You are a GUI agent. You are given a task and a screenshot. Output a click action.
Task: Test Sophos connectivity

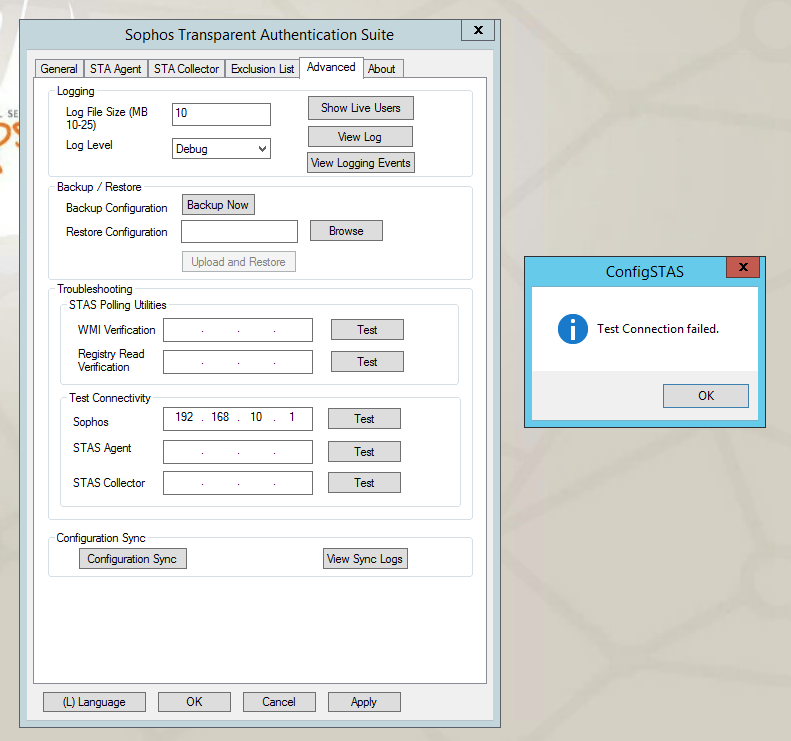[364, 419]
